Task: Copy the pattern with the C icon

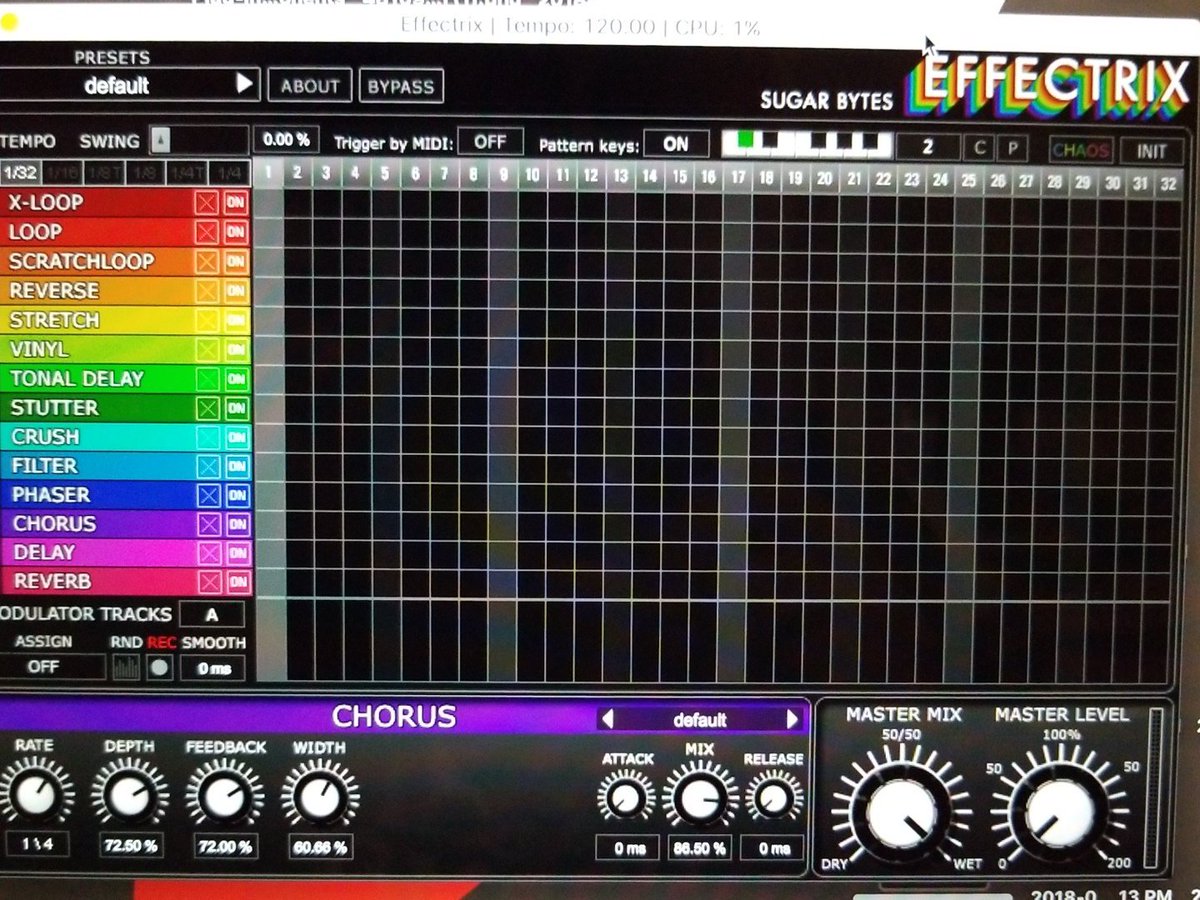Action: pos(977,147)
